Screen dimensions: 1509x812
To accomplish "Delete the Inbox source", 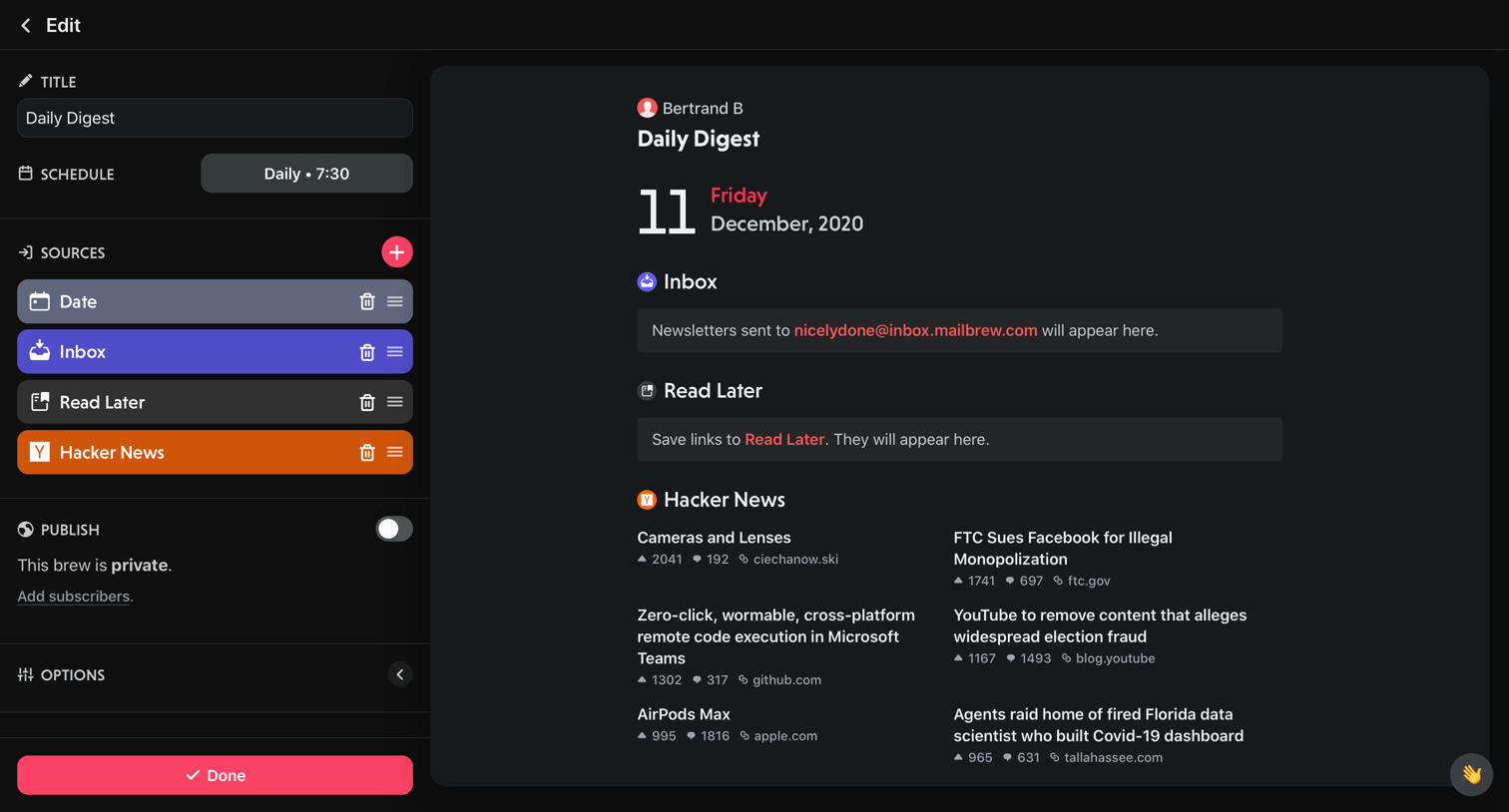I will coord(367,352).
